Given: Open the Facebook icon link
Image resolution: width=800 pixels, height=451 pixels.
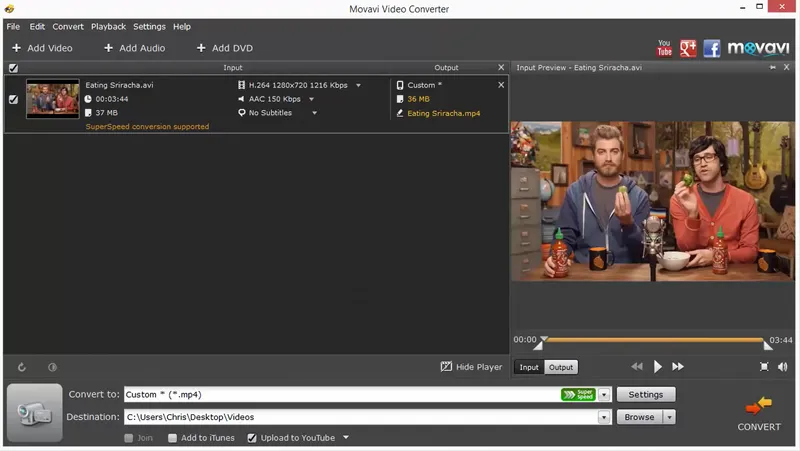Looking at the screenshot, I should click(712, 48).
